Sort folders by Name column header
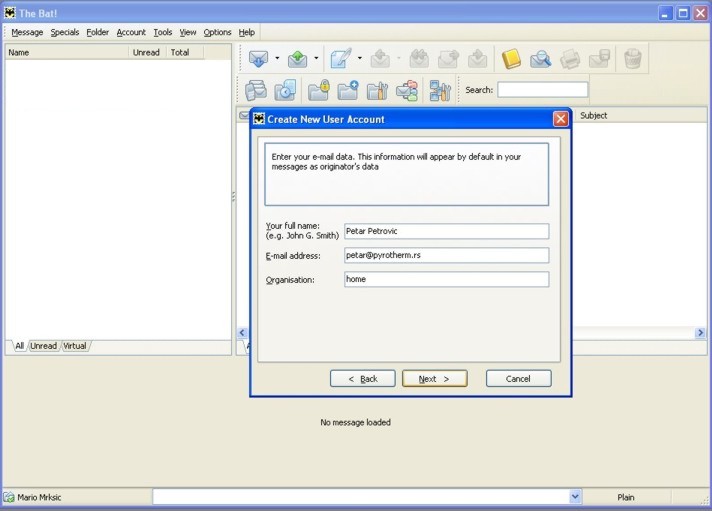 click(67, 52)
